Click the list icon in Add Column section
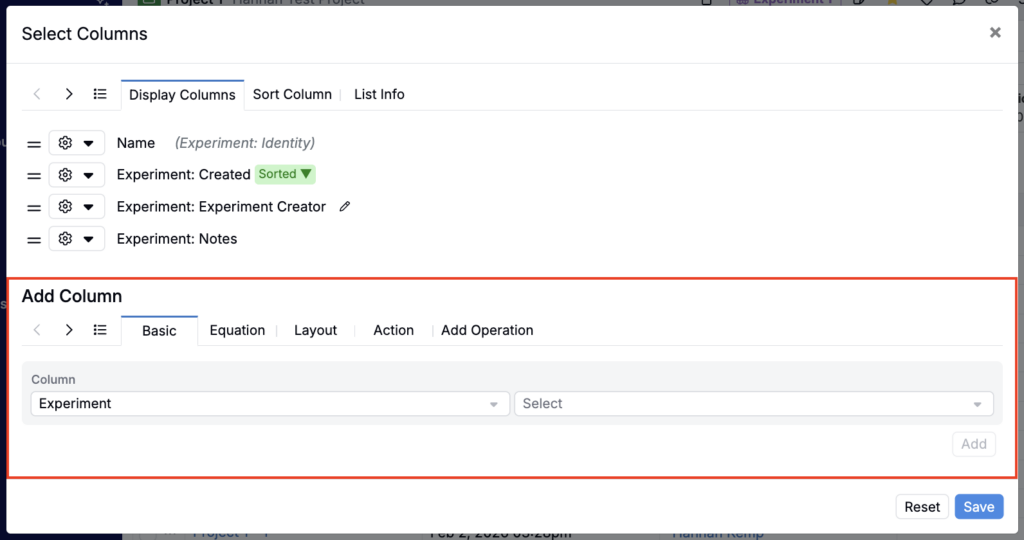This screenshot has width=1024, height=540. pyautogui.click(x=100, y=330)
